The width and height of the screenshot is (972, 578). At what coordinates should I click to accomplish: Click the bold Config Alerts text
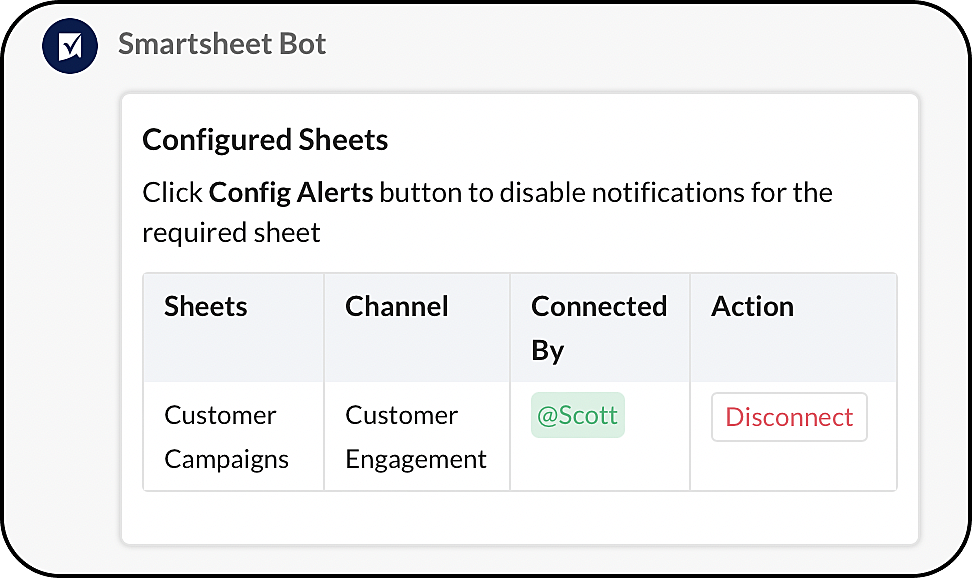pos(291,192)
